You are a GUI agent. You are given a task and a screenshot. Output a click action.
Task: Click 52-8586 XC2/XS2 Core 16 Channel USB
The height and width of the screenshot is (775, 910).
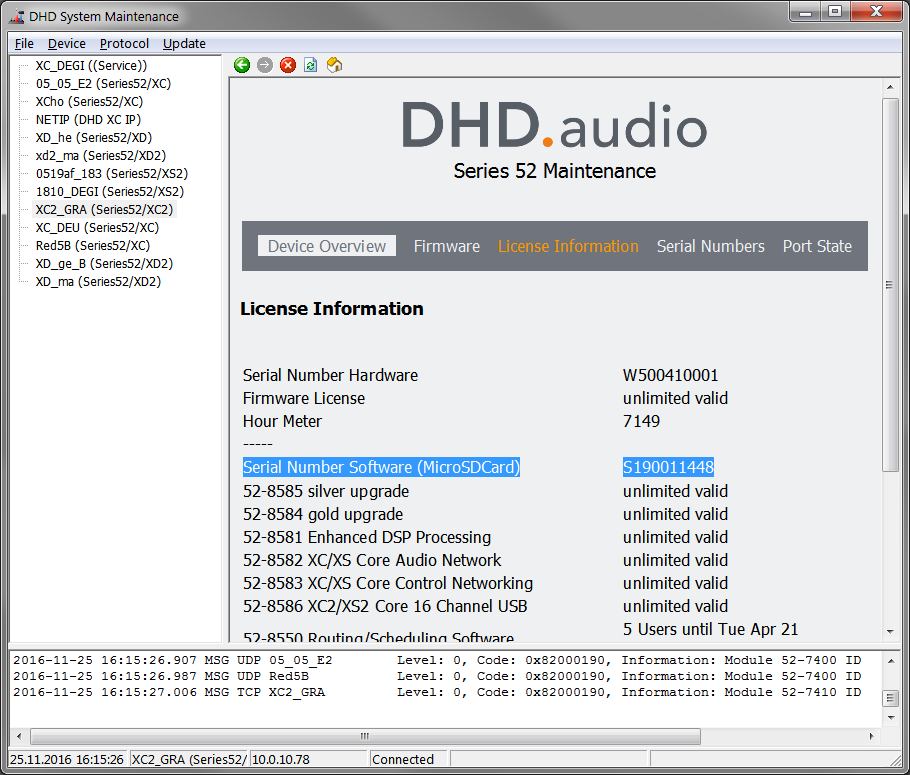tap(485, 607)
